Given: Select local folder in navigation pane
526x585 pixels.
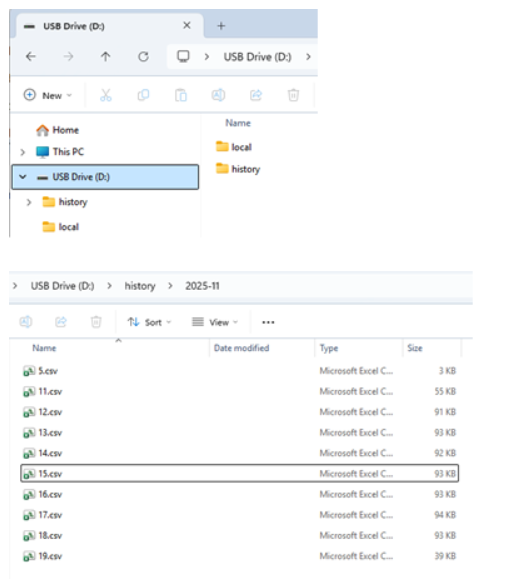Looking at the screenshot, I should [x=61, y=227].
